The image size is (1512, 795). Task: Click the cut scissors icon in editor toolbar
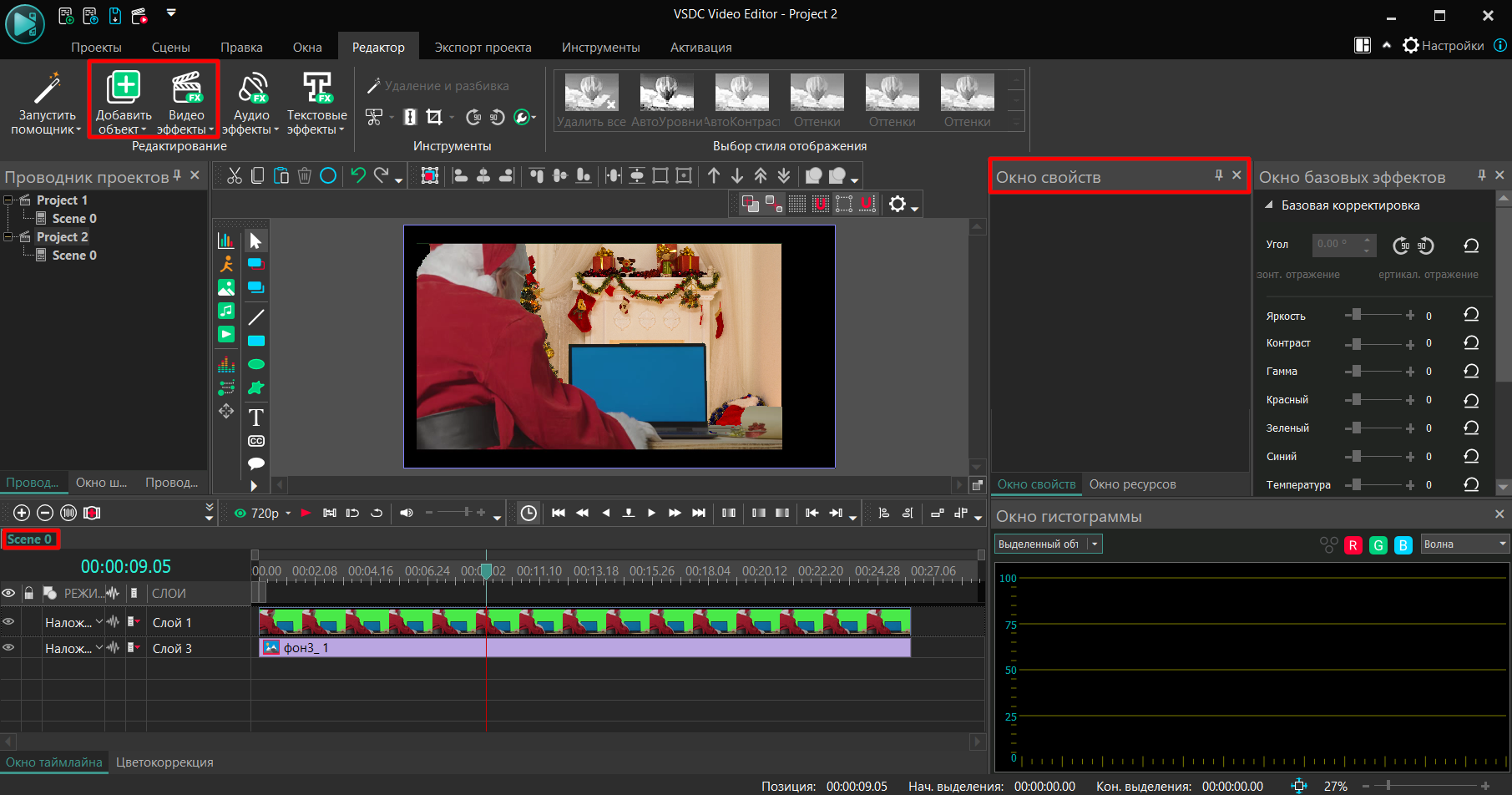click(235, 175)
